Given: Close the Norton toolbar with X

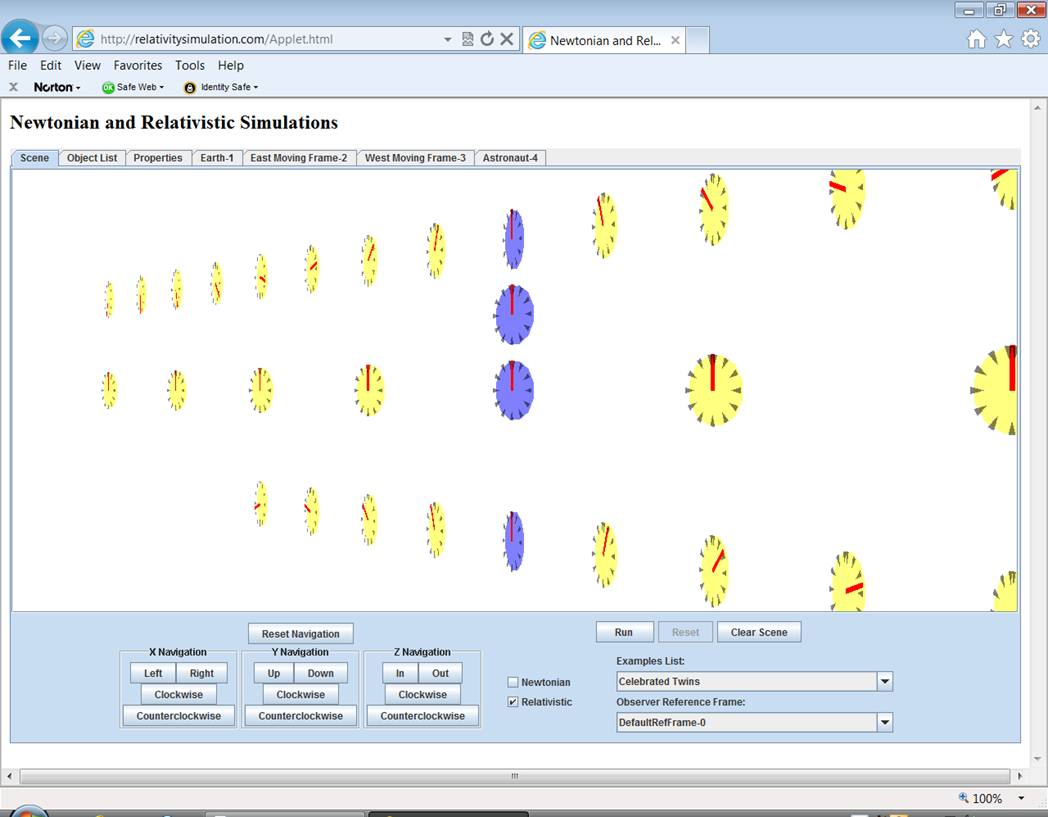Looking at the screenshot, I should click(x=14, y=87).
